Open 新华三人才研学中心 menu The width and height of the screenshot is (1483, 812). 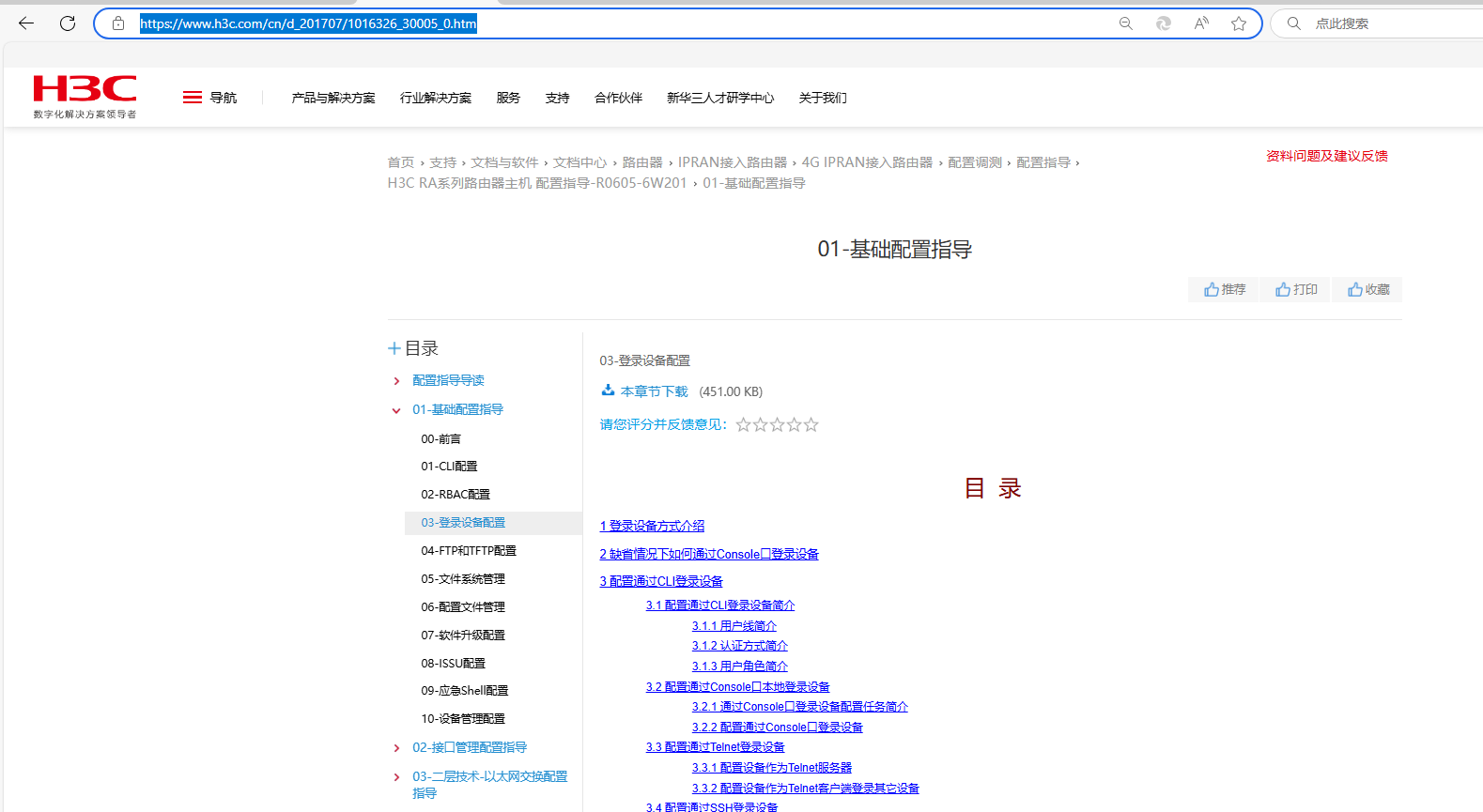(720, 98)
